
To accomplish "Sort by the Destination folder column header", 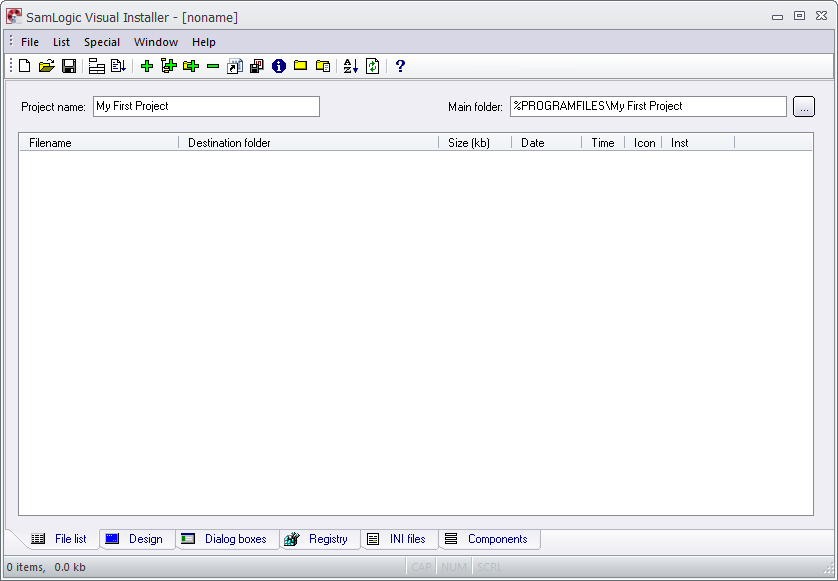I will coord(308,143).
